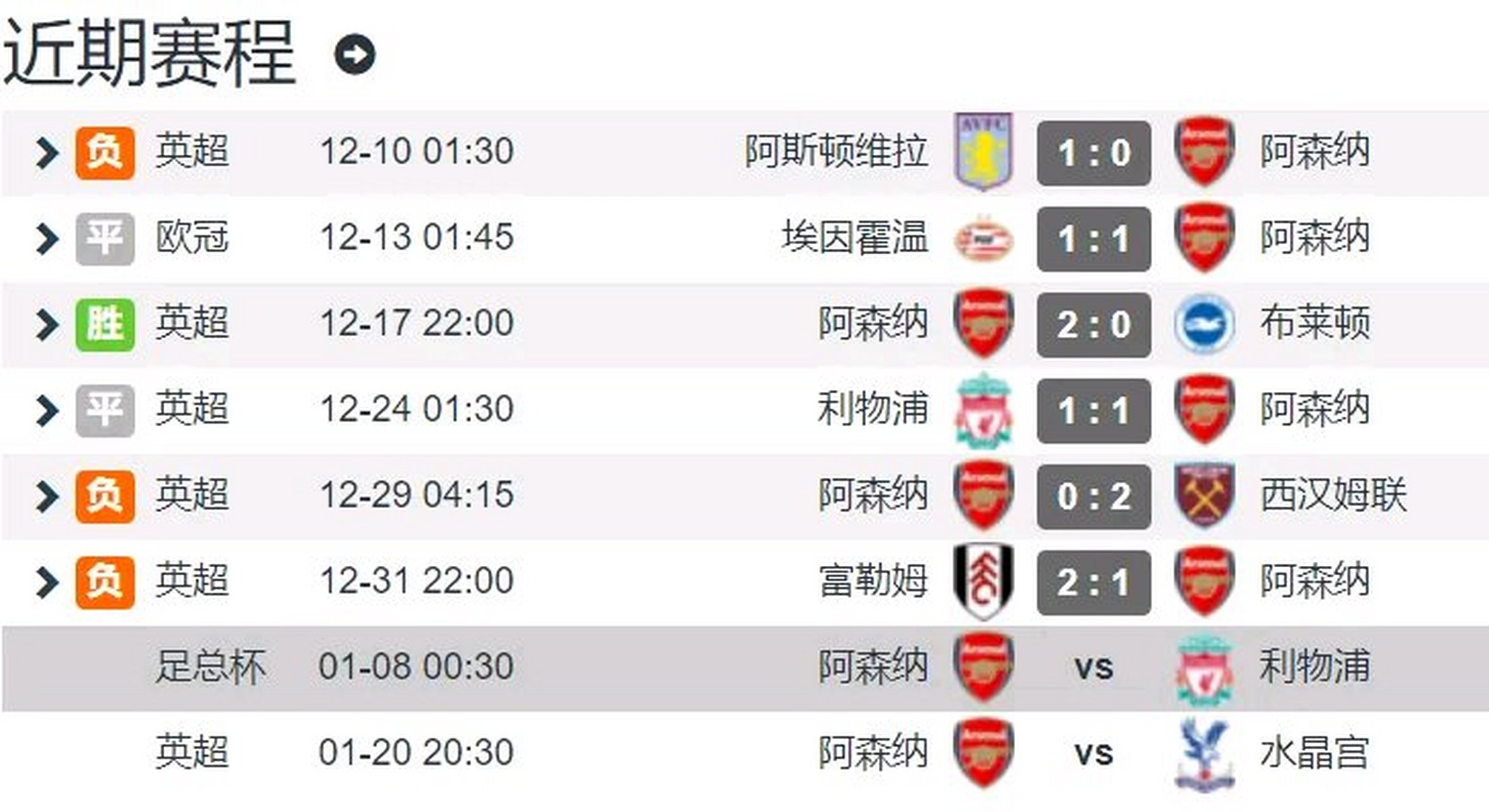Click Liverpool crest in the 足总杯 row

click(x=1204, y=668)
